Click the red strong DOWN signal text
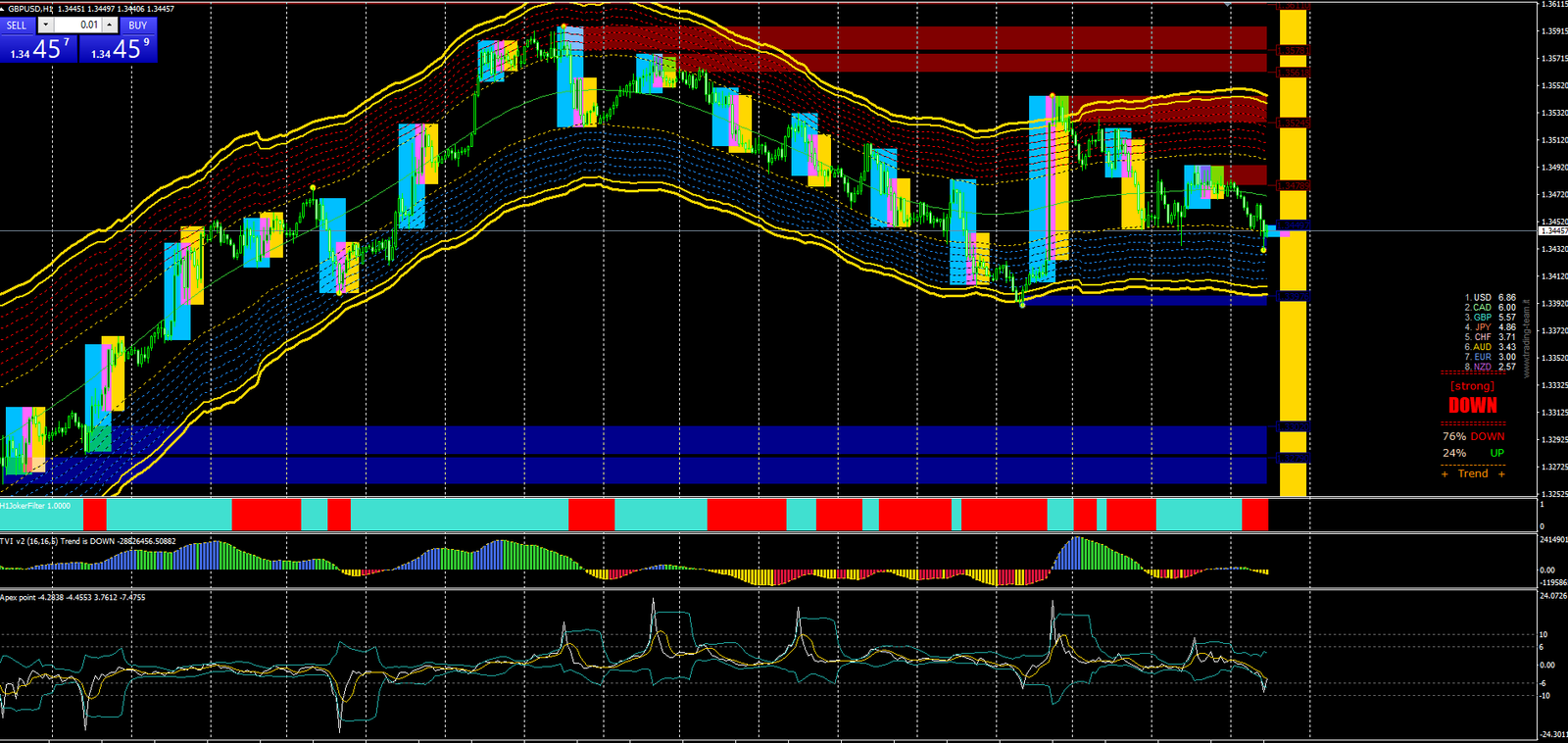Image resolution: width=1568 pixels, height=743 pixels. click(1473, 405)
